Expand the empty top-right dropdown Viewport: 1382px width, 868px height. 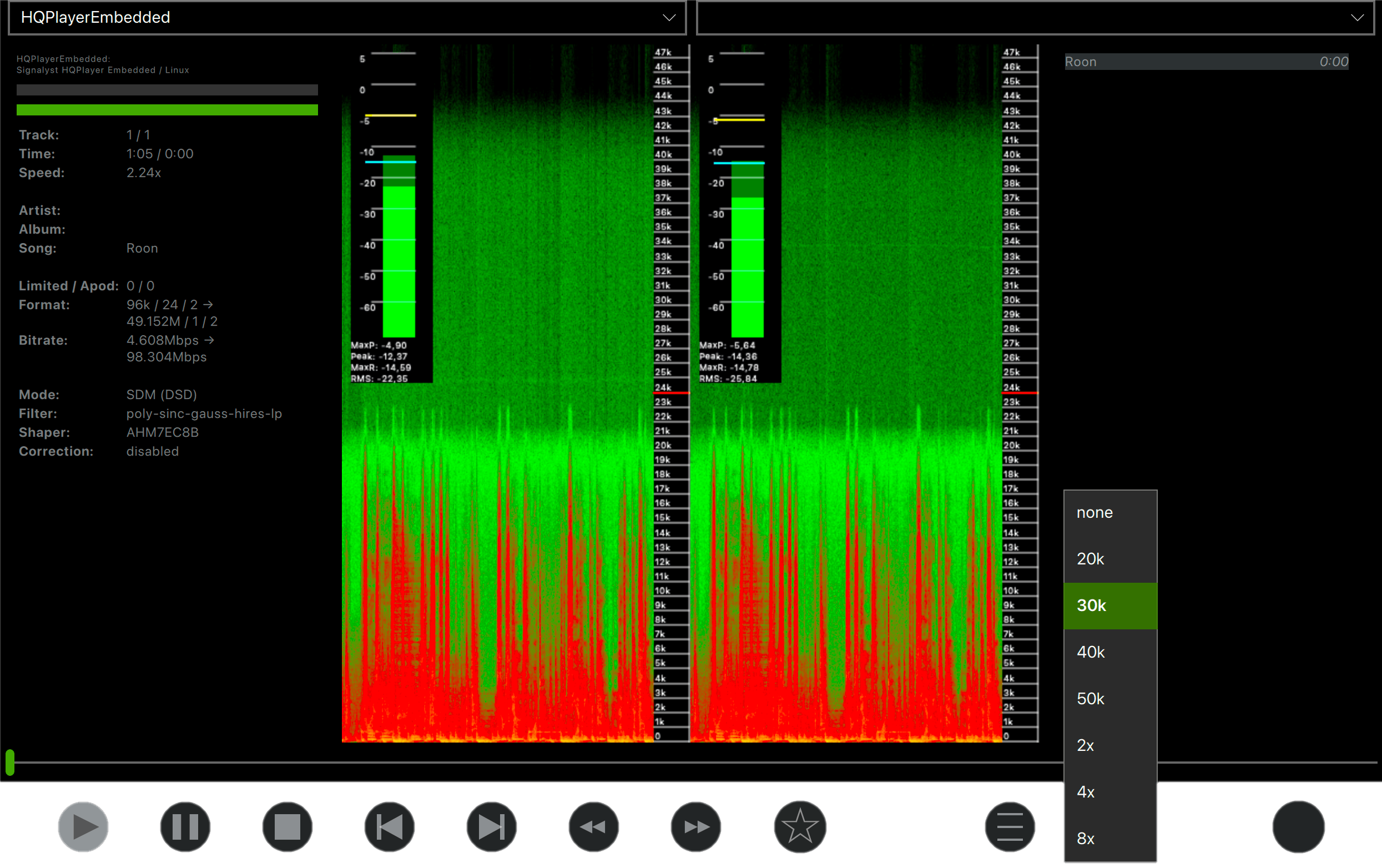click(1035, 18)
